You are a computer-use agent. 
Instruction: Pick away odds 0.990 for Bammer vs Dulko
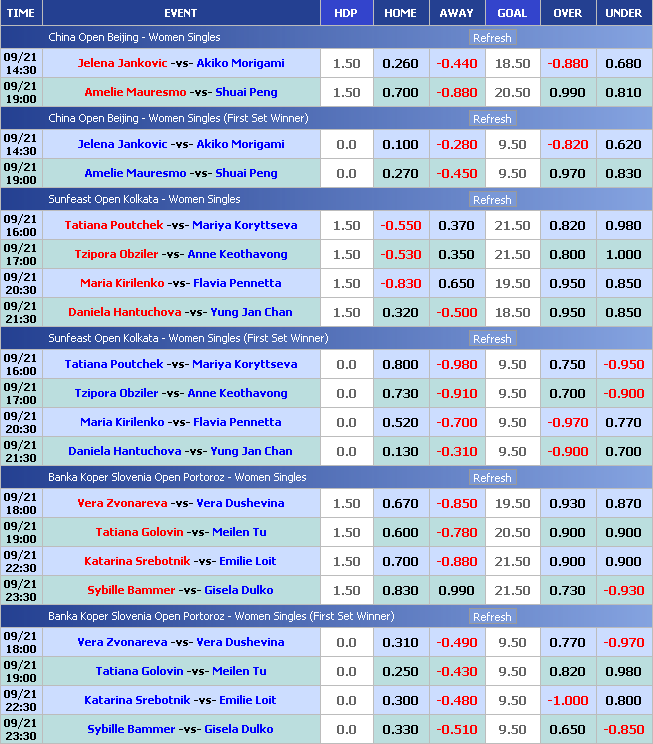(456, 590)
